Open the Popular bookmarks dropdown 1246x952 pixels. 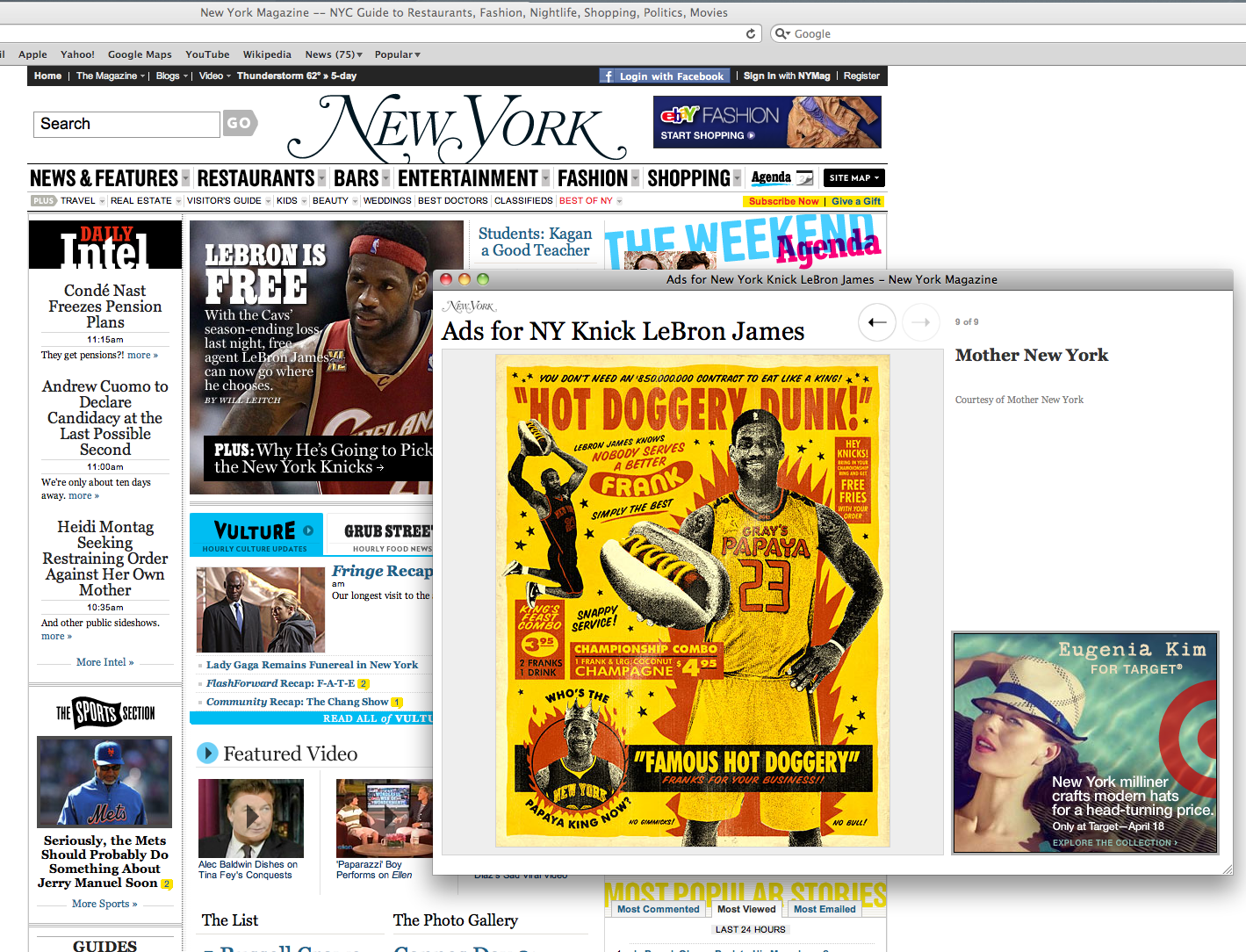click(398, 54)
